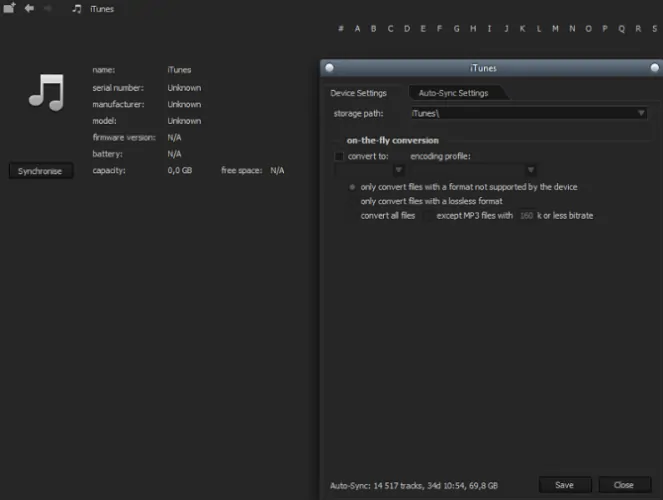Viewport: 663px width, 500px height.
Task: Click the music note icon beside iTunes title
Action: pyautogui.click(x=77, y=9)
